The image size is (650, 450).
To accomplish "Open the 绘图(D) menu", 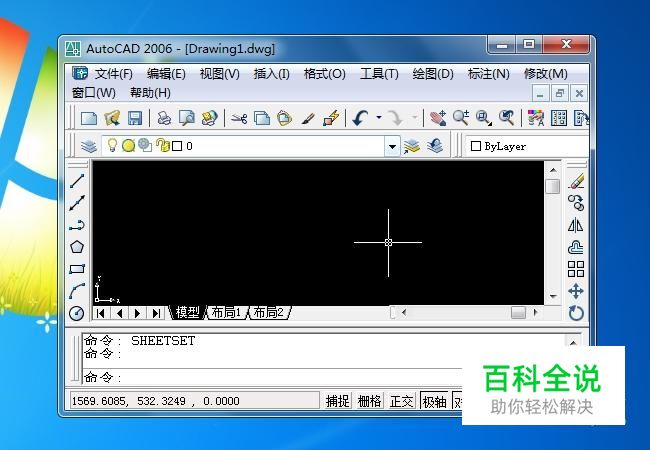I will tap(433, 74).
